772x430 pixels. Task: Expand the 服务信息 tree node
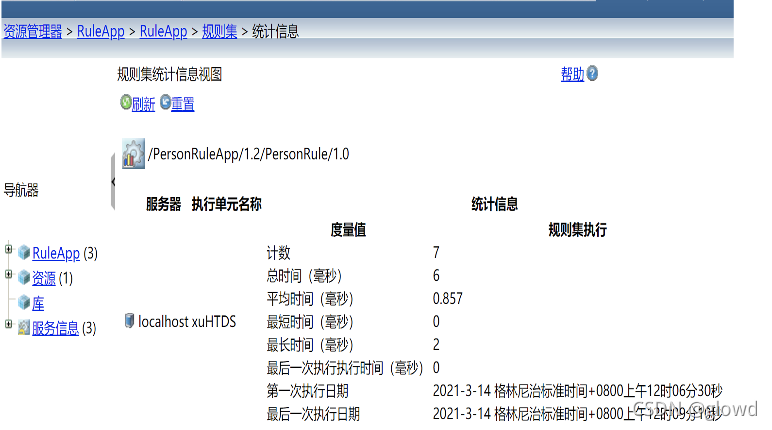[x=8, y=324]
